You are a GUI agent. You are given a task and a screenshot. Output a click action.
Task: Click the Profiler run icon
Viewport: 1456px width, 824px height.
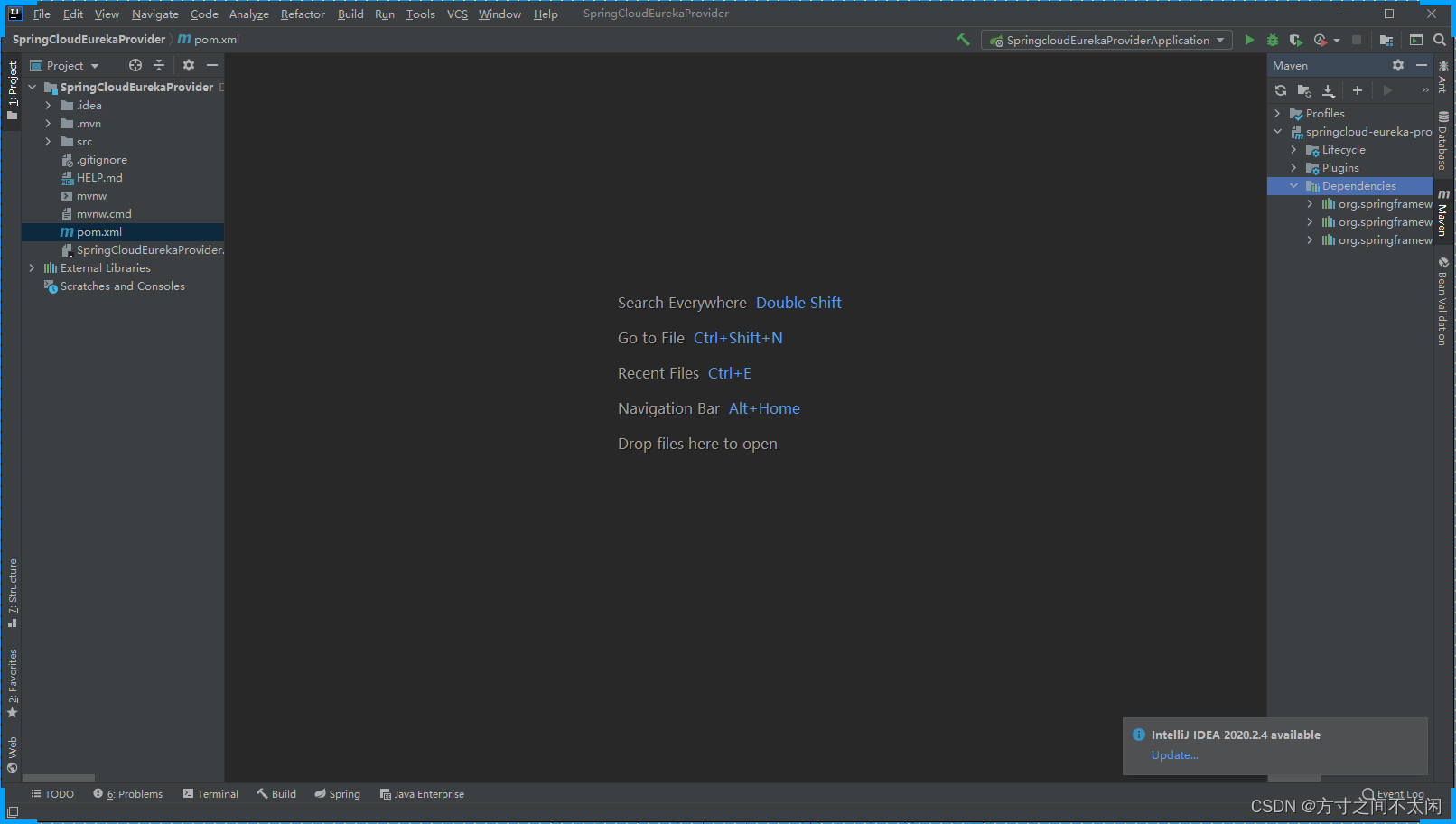1320,40
